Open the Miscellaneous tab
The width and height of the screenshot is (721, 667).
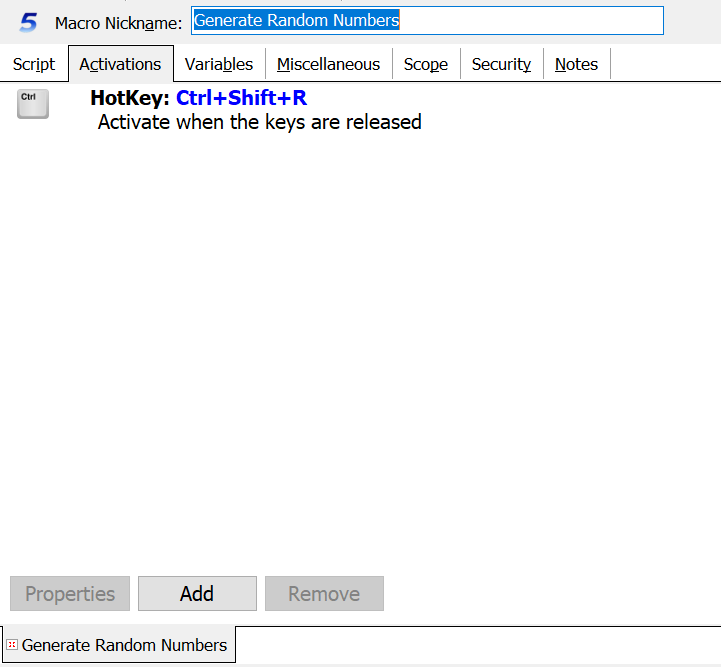coord(328,64)
